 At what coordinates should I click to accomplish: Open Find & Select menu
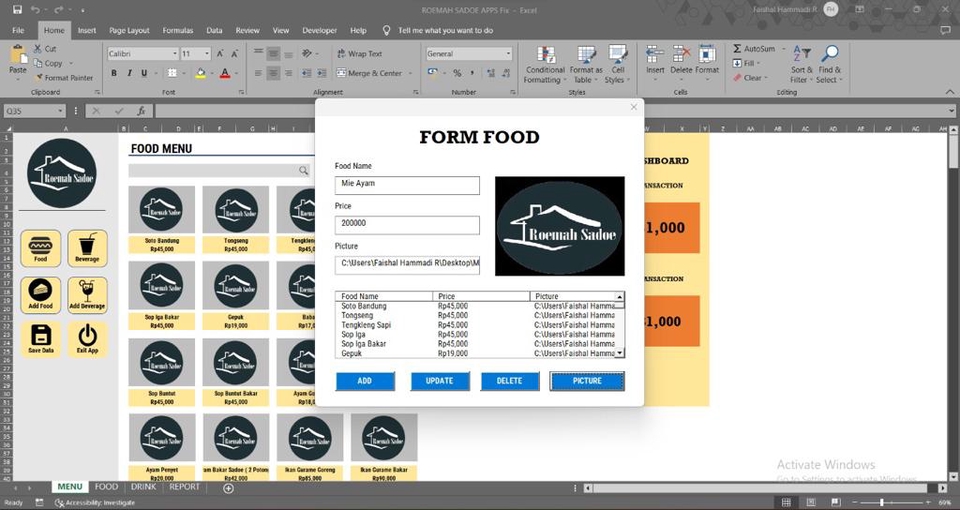click(829, 65)
